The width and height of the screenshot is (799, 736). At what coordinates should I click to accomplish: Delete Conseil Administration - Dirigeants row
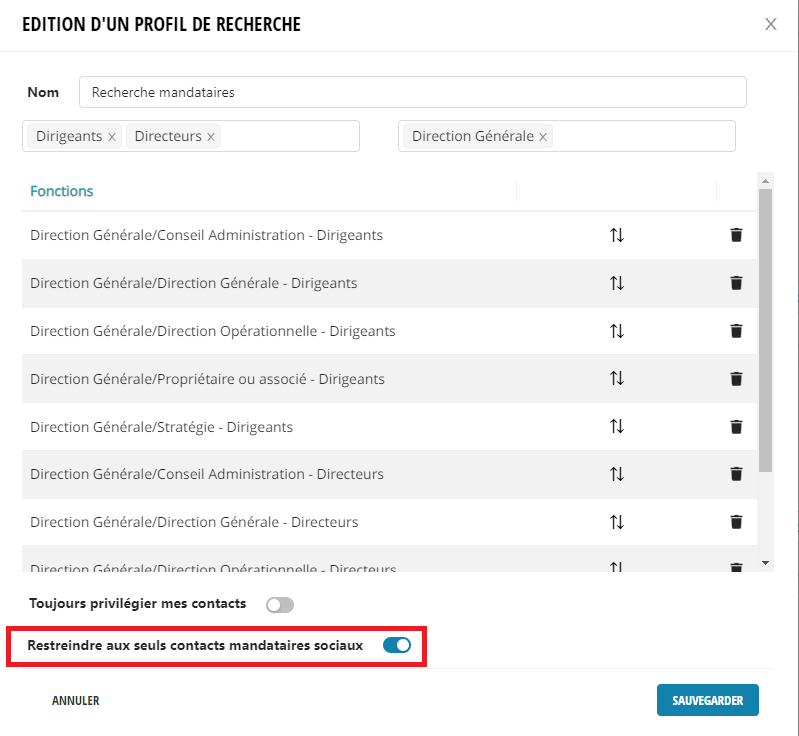(736, 235)
